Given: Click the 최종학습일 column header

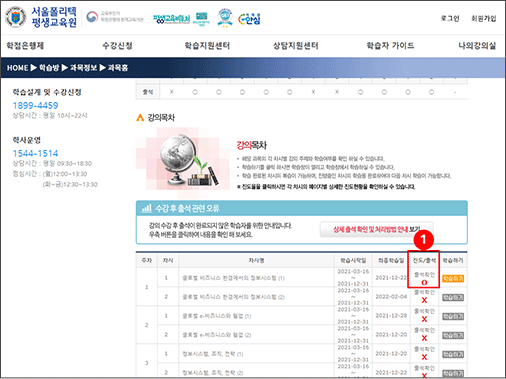Looking at the screenshot, I should 391,260.
